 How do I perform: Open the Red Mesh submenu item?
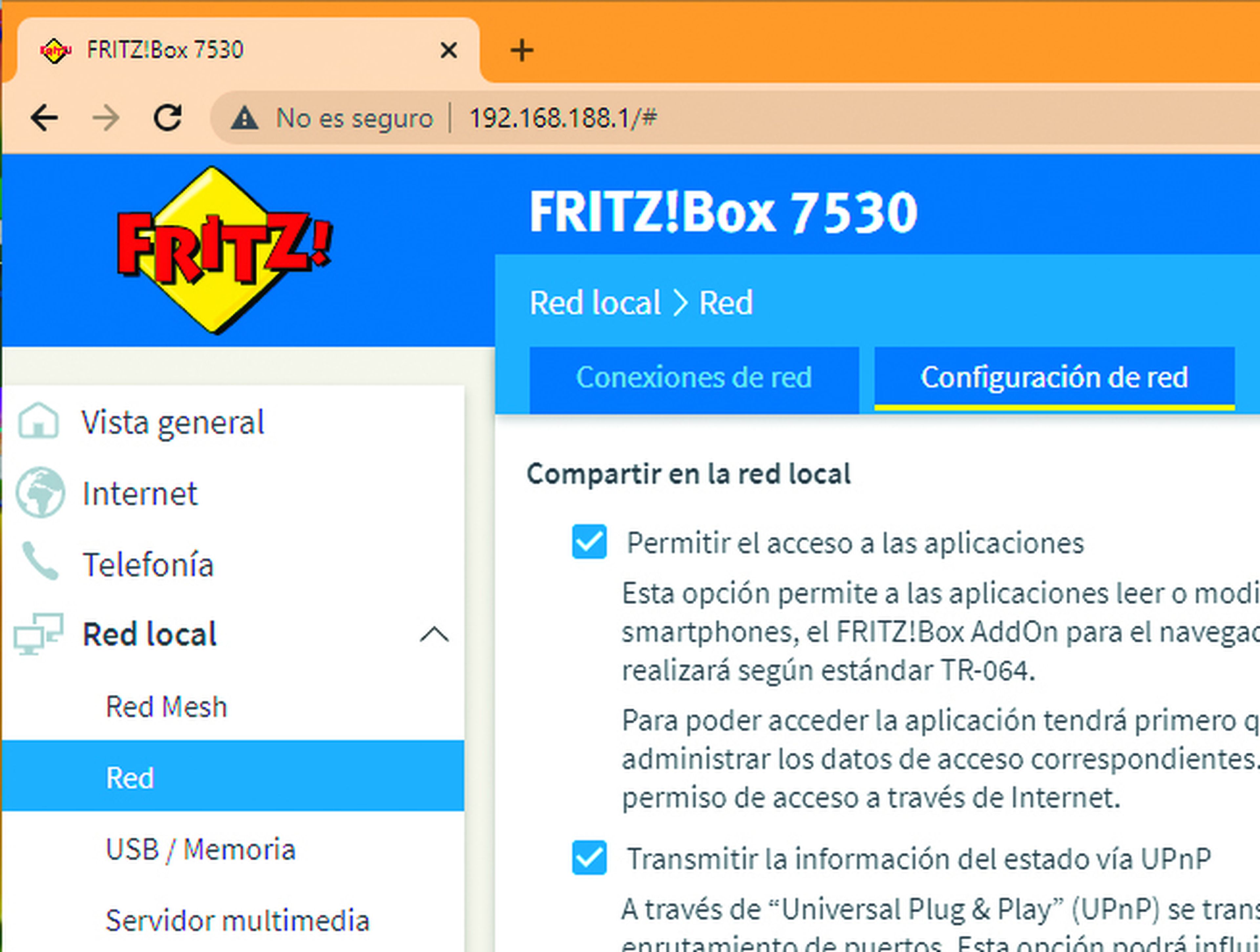166,707
